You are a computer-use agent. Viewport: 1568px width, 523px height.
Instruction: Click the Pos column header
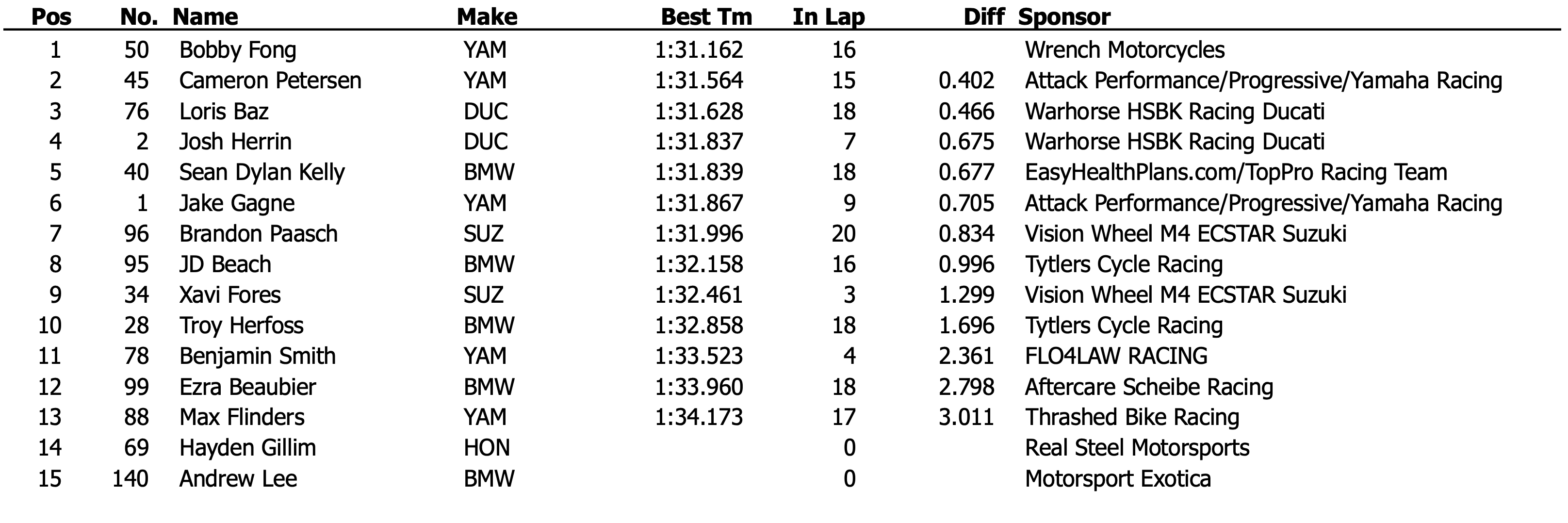pyautogui.click(x=51, y=16)
